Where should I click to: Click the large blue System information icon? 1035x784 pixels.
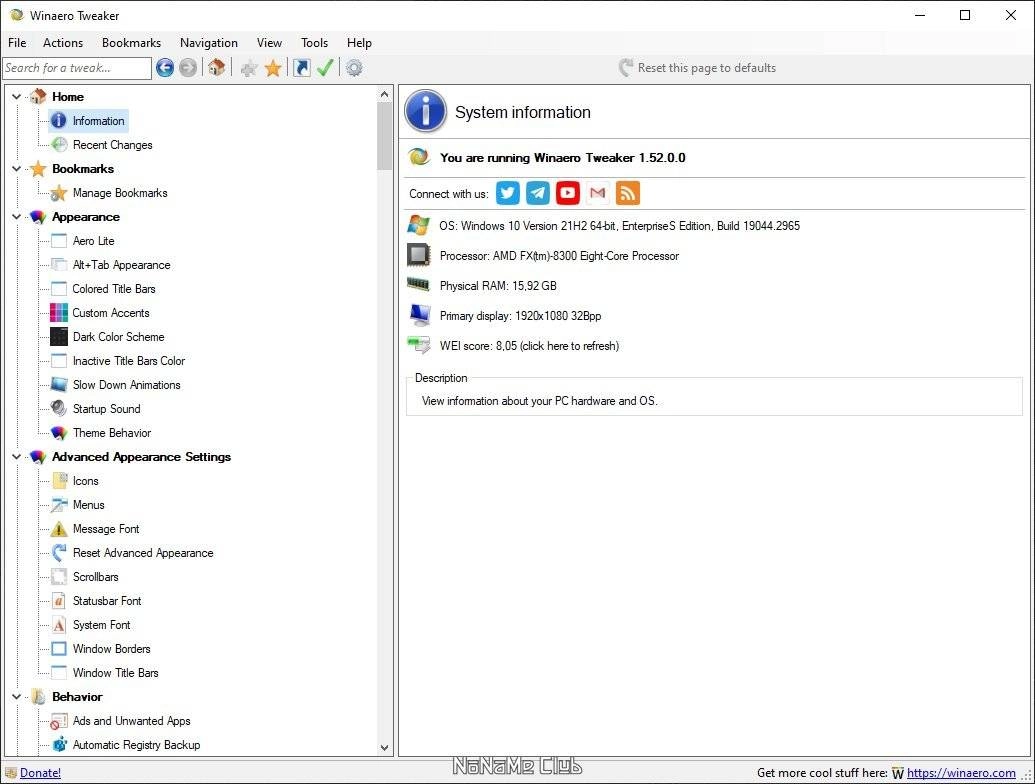[425, 111]
